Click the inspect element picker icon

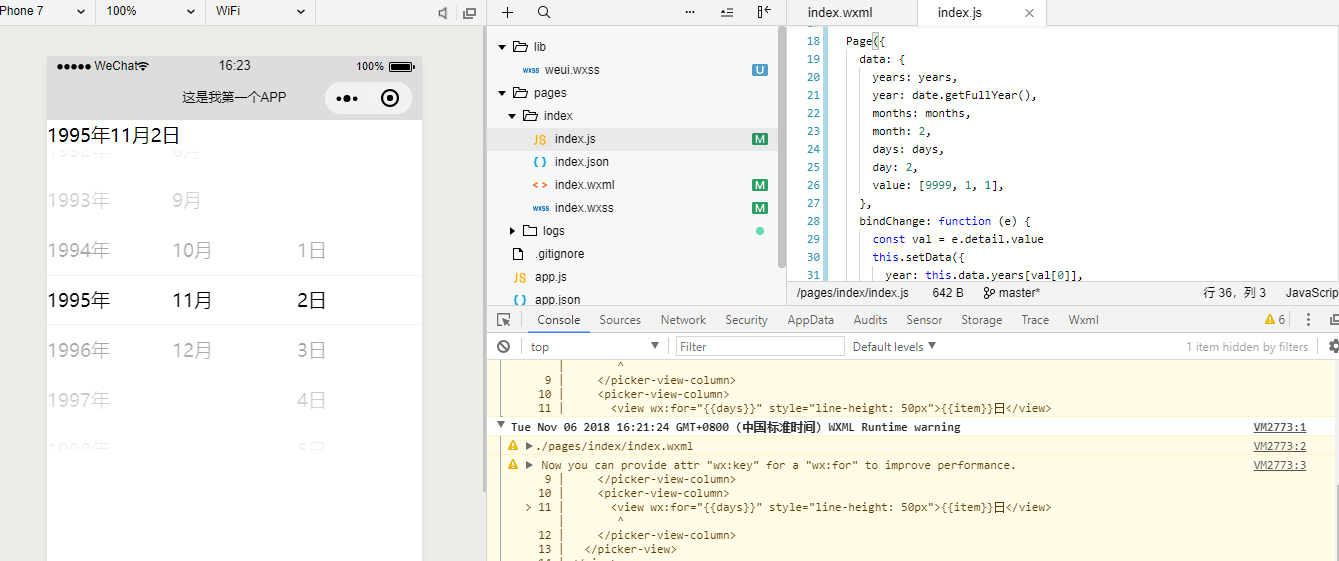click(504, 320)
